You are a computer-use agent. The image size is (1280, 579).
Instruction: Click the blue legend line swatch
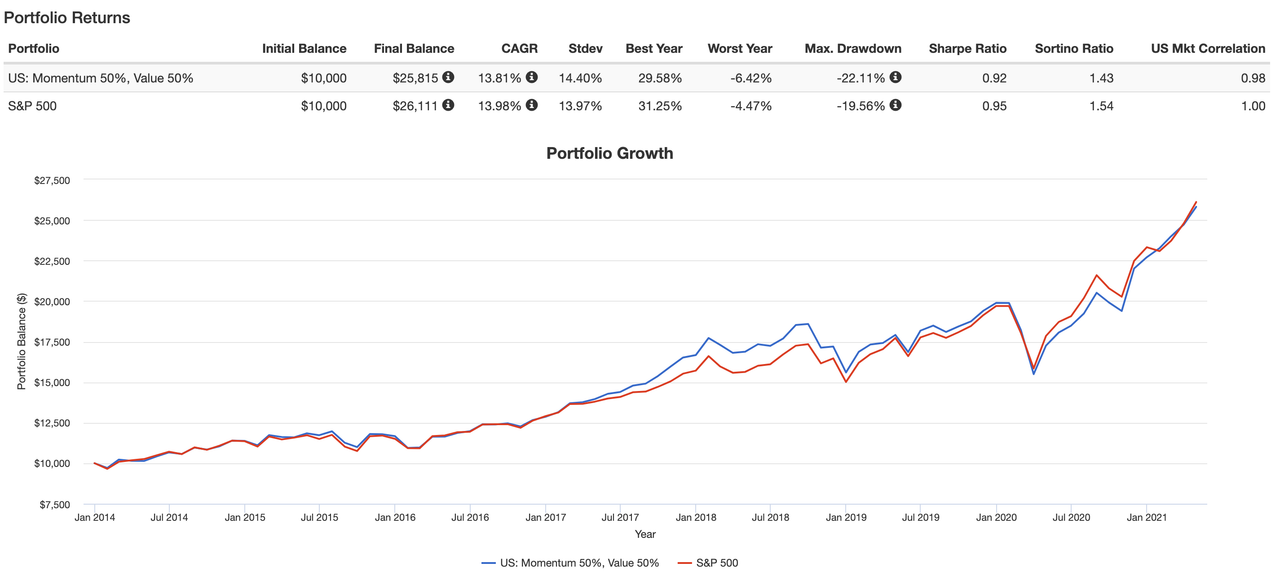[x=489, y=563]
